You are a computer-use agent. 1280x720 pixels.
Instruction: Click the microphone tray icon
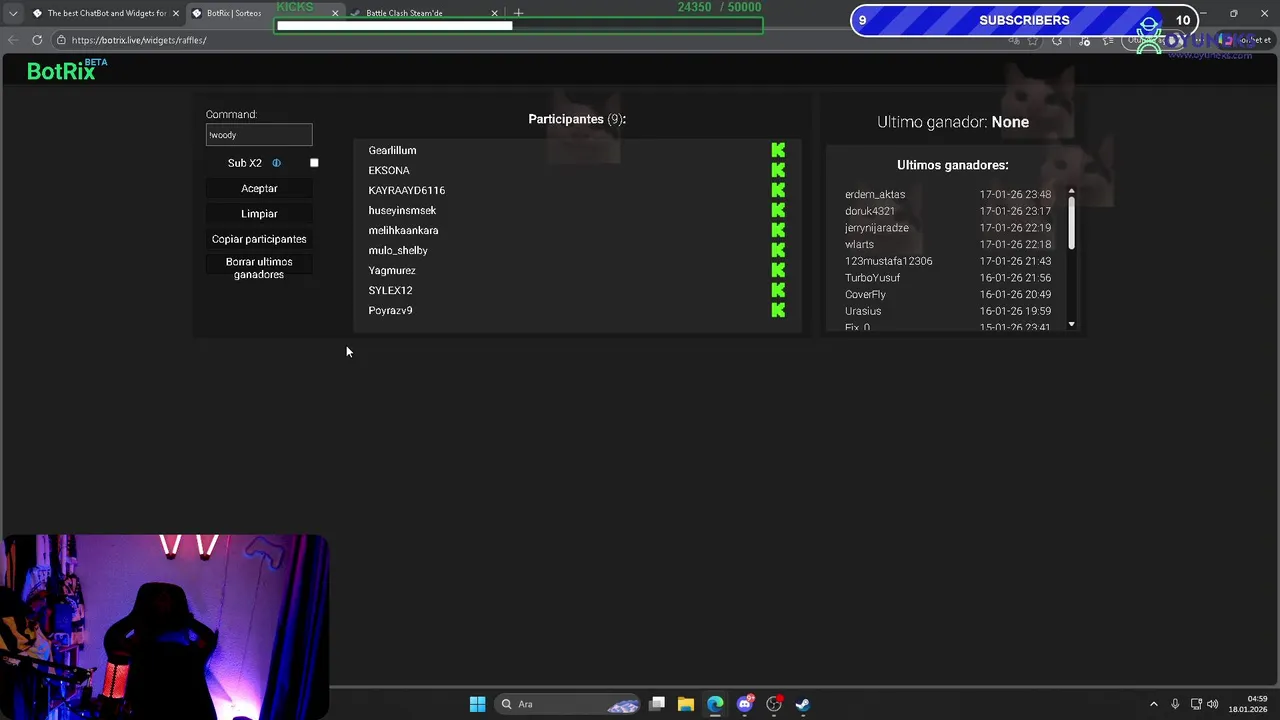pos(1175,704)
